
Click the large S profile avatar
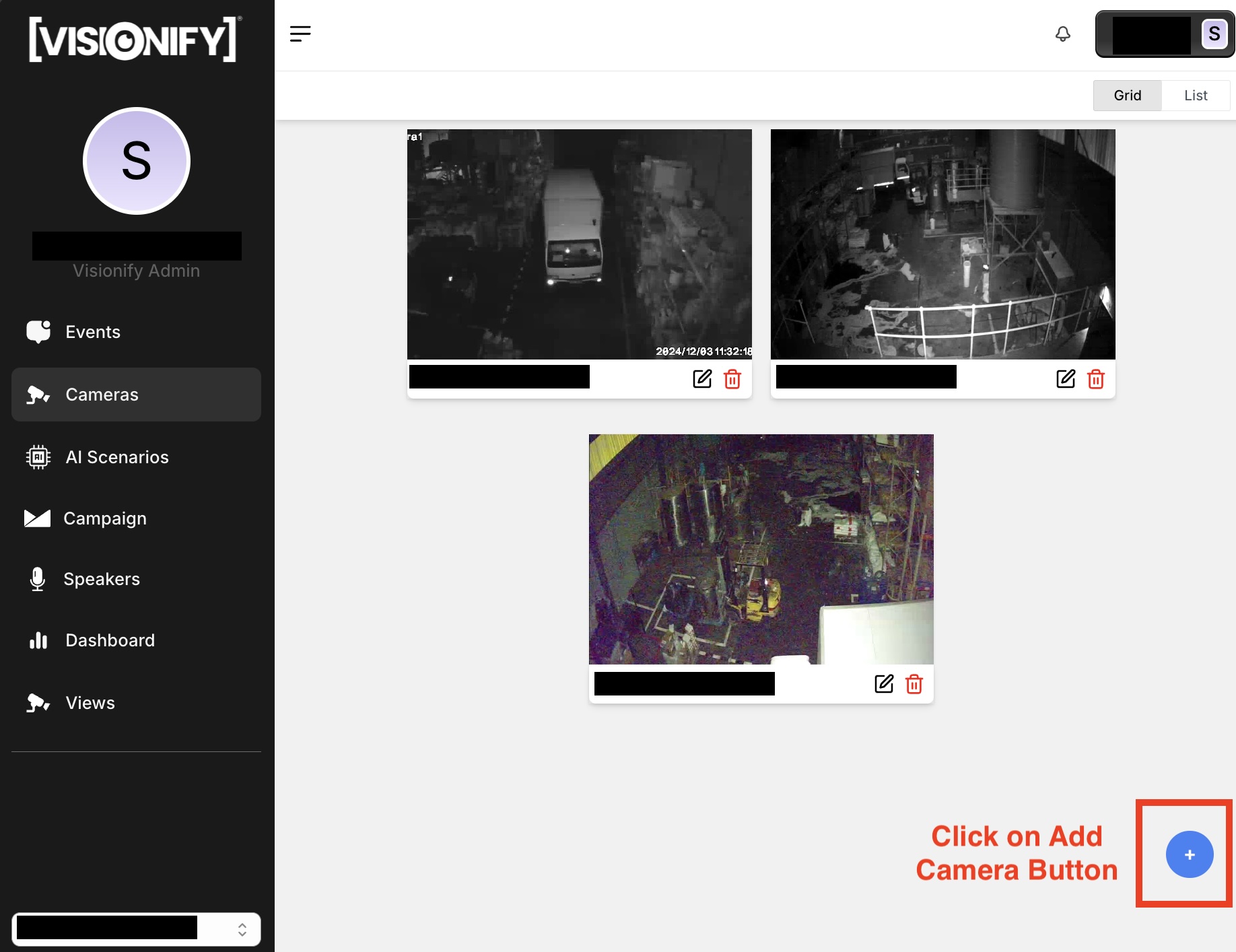pos(137,161)
